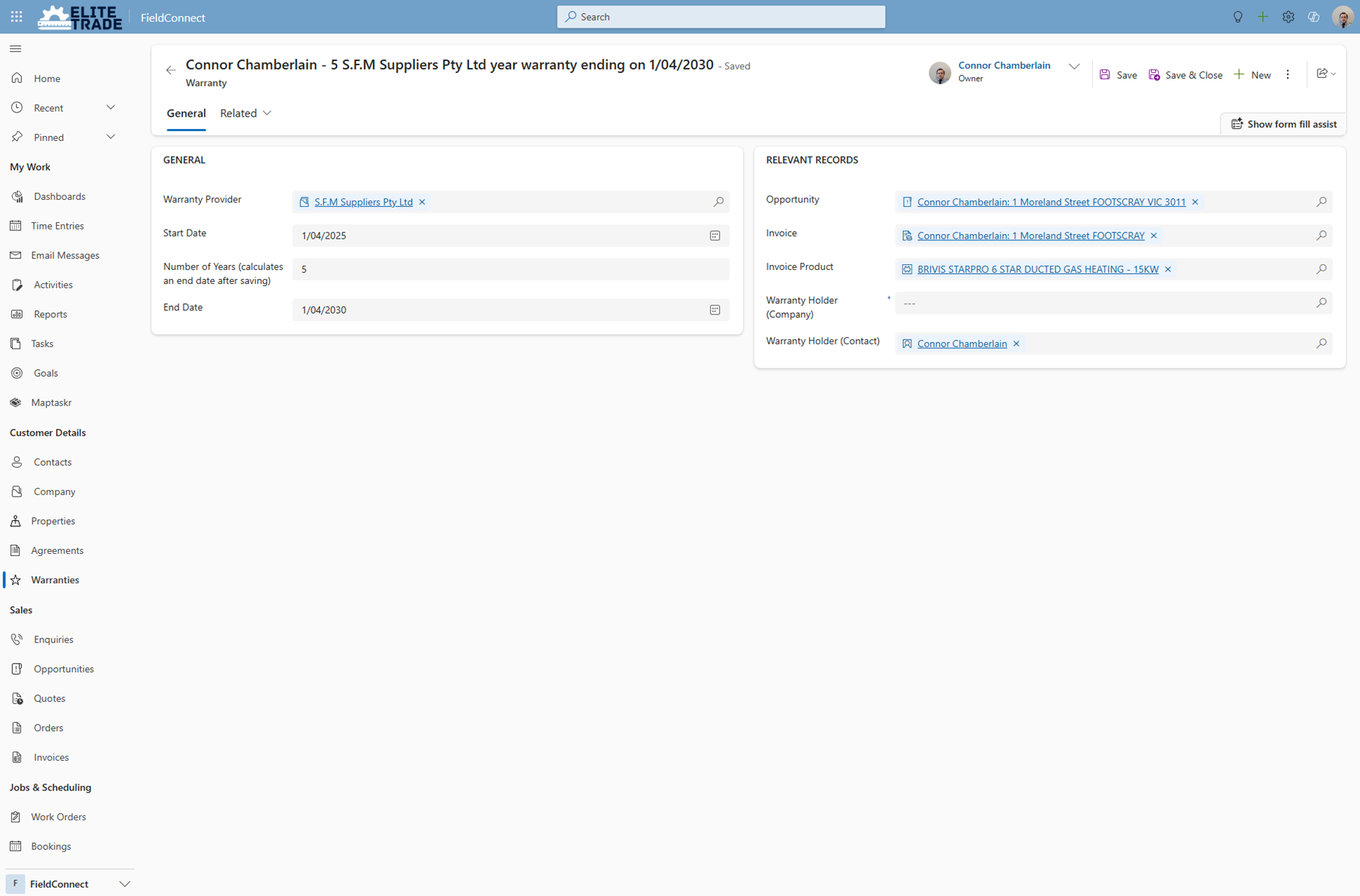This screenshot has width=1360, height=896.
Task: Collapse the sidebar with hamburger icon
Action: click(16, 49)
